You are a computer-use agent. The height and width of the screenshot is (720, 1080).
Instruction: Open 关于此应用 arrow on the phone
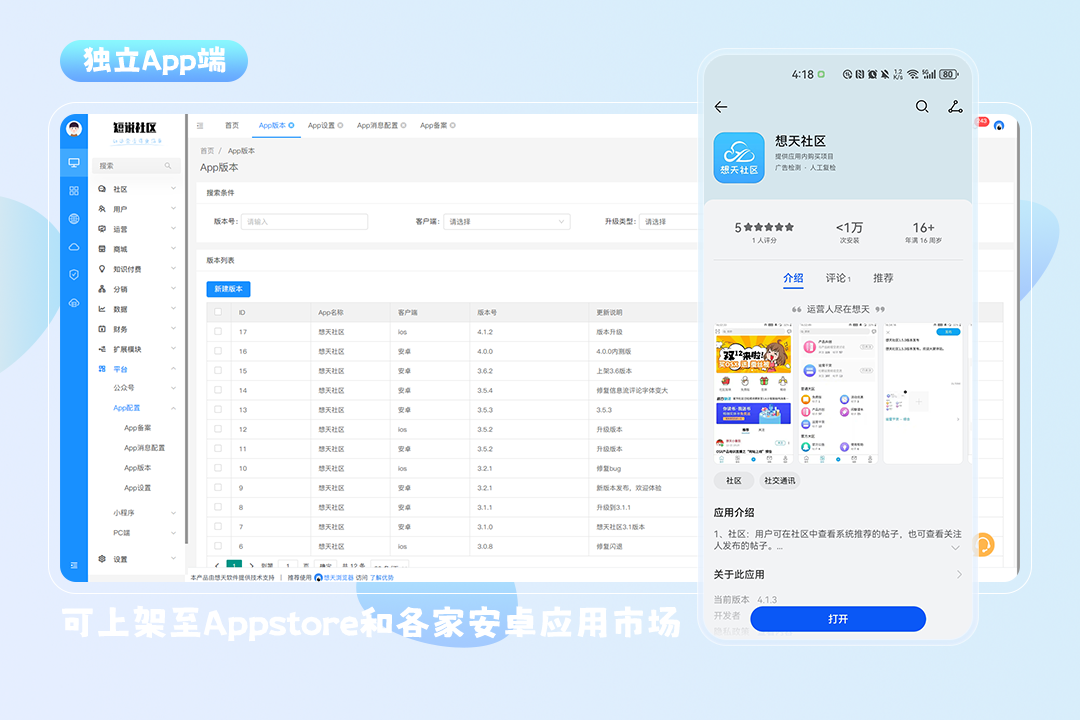tap(959, 574)
